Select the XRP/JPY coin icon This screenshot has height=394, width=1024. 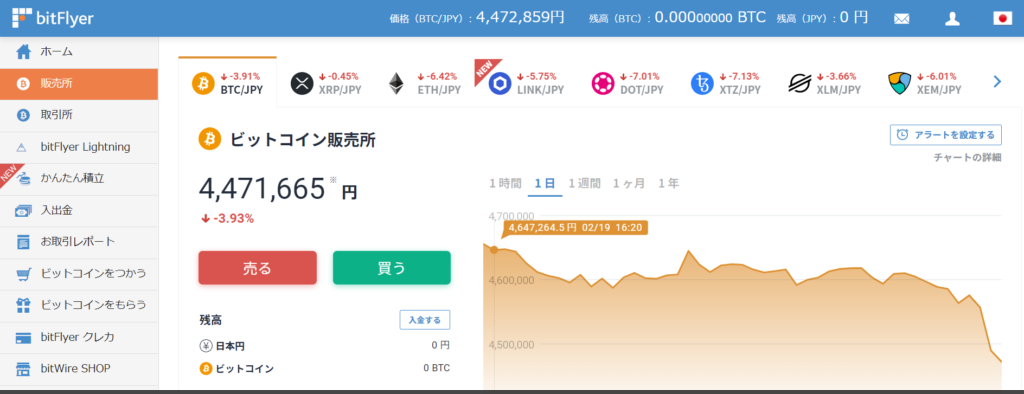tap(301, 83)
